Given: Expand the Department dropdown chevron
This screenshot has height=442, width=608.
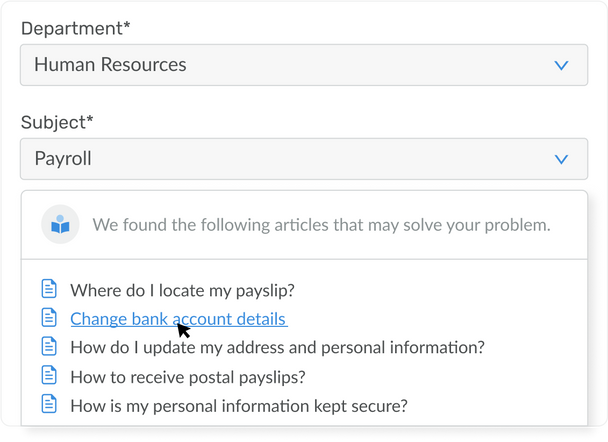Looking at the screenshot, I should [x=561, y=65].
